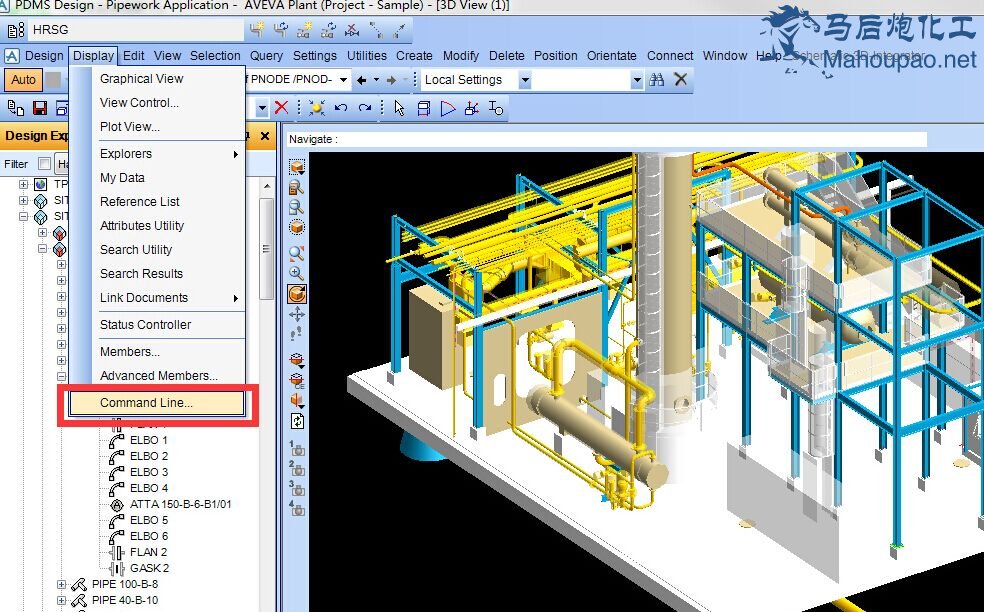This screenshot has height=612, width=984.
Task: Open the Utilities menu
Action: [x=366, y=56]
